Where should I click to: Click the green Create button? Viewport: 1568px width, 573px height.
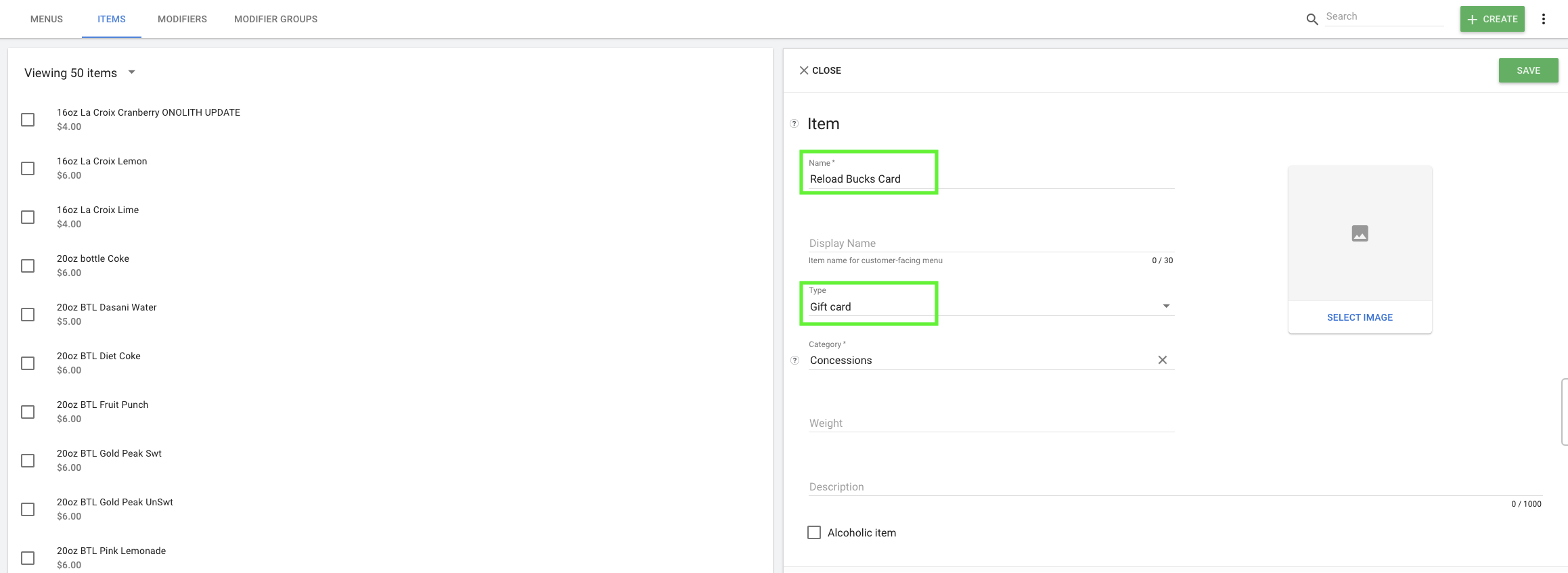coord(1492,19)
